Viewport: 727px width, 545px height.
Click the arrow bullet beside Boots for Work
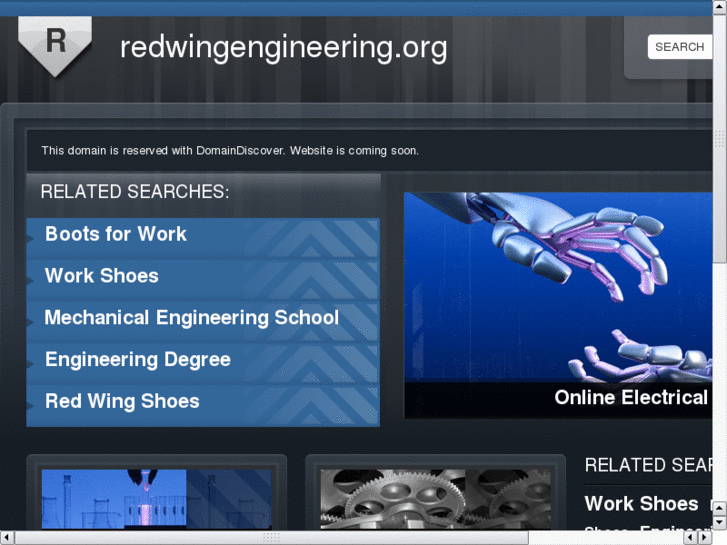pyautogui.click(x=31, y=238)
